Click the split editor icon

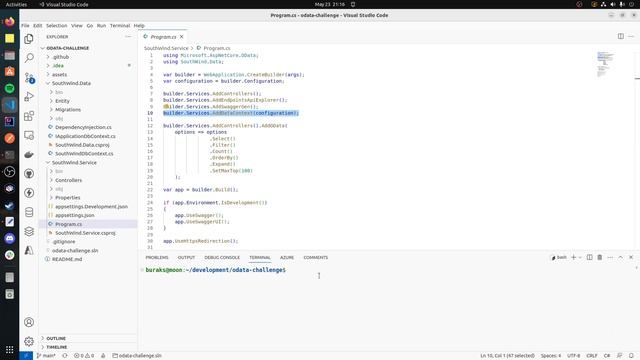620,36
